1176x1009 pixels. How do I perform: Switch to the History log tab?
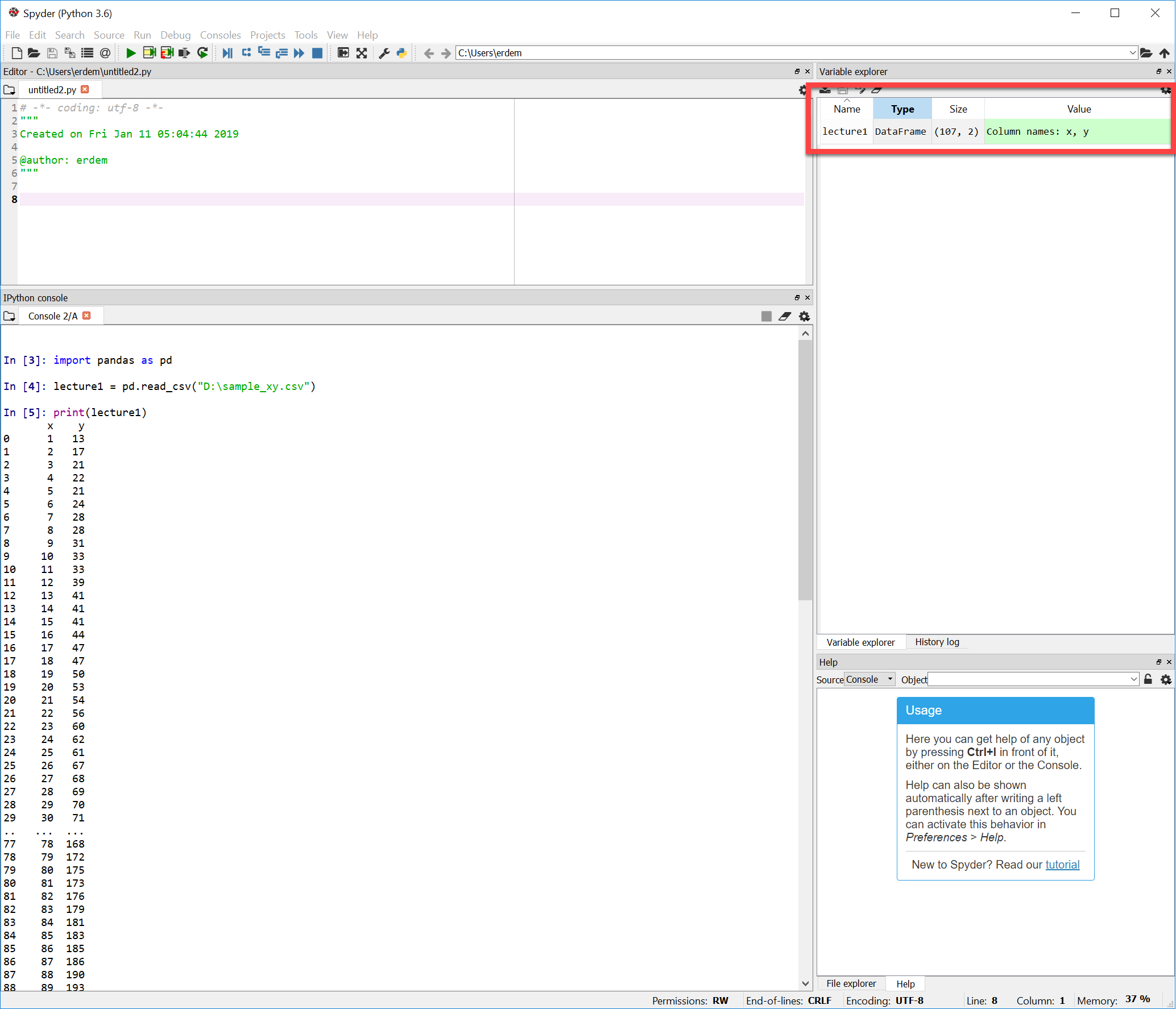pos(937,642)
